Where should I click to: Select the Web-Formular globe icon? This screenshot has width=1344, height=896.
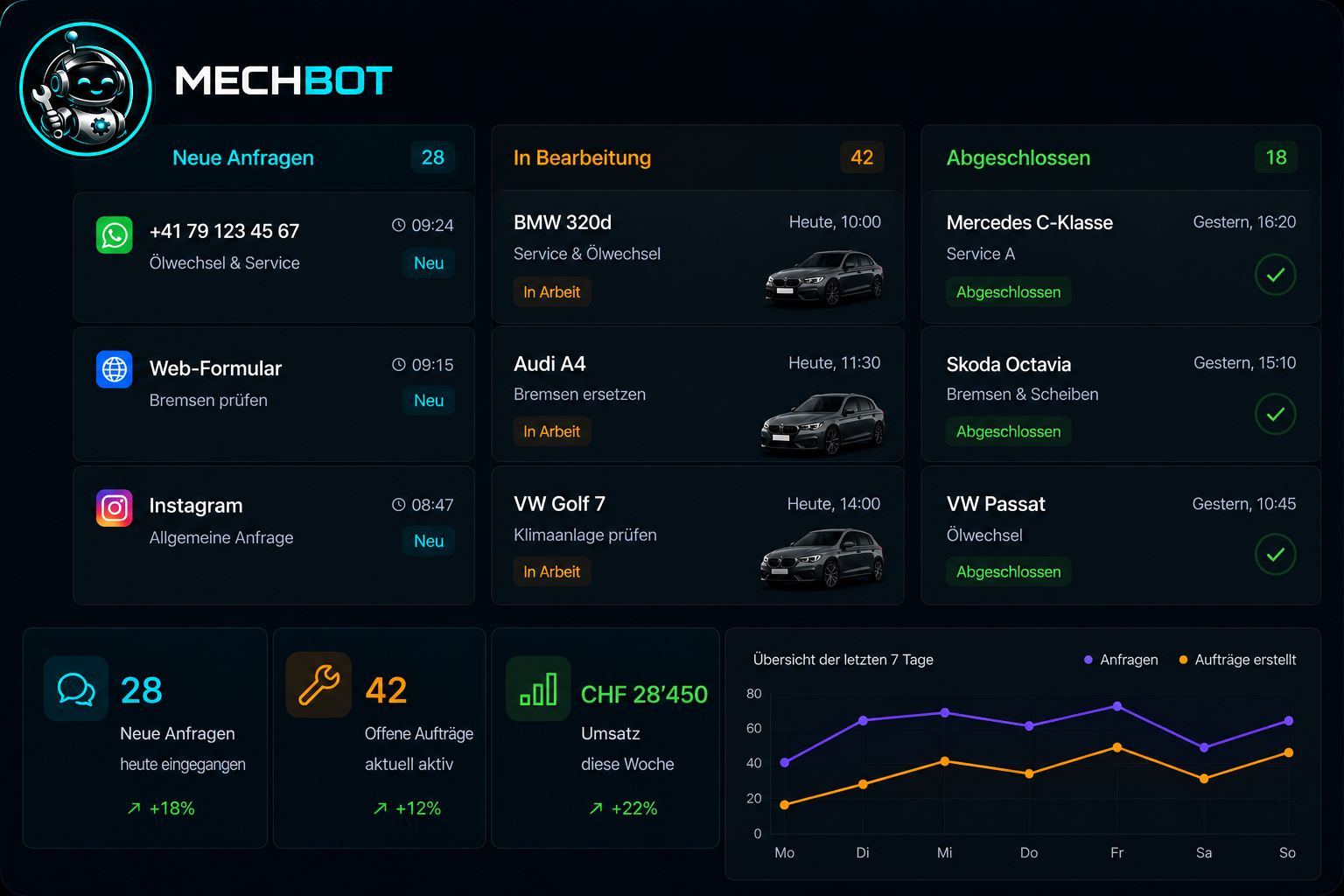pos(115,369)
